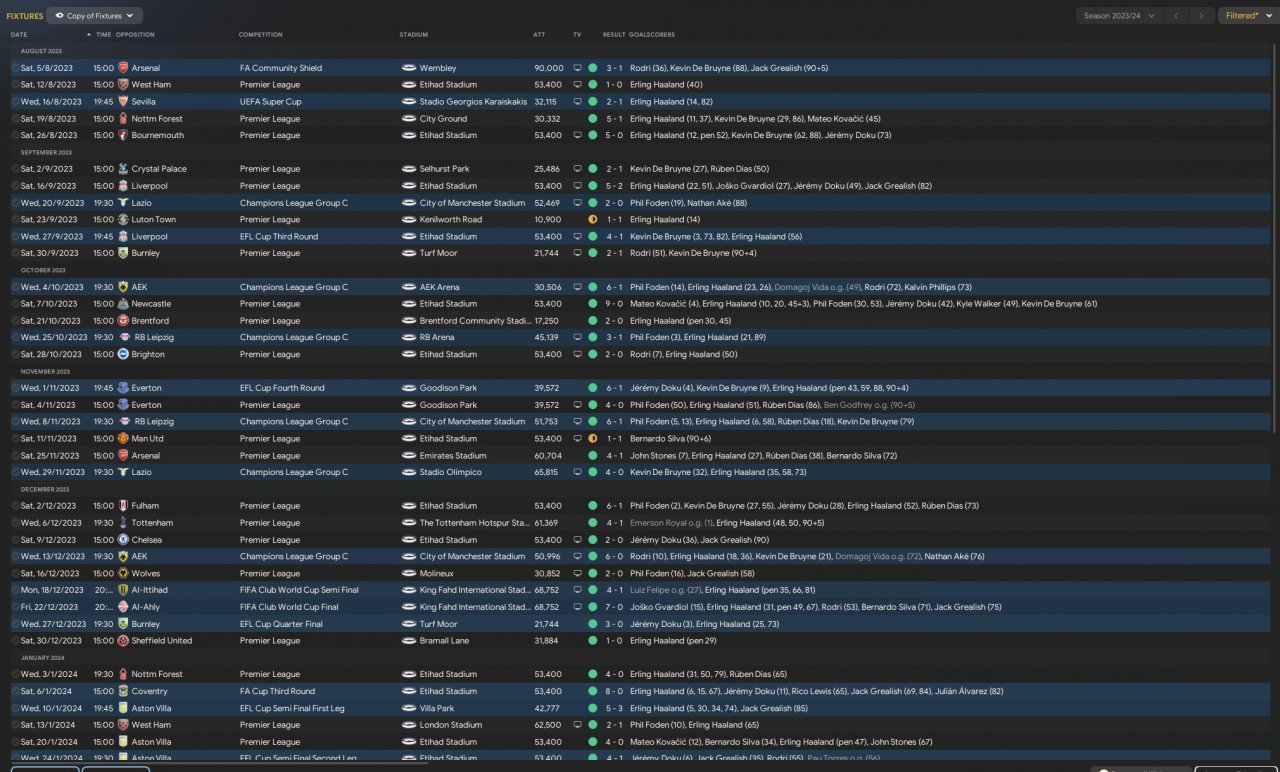Click the Fulham club badge

tap(123, 506)
